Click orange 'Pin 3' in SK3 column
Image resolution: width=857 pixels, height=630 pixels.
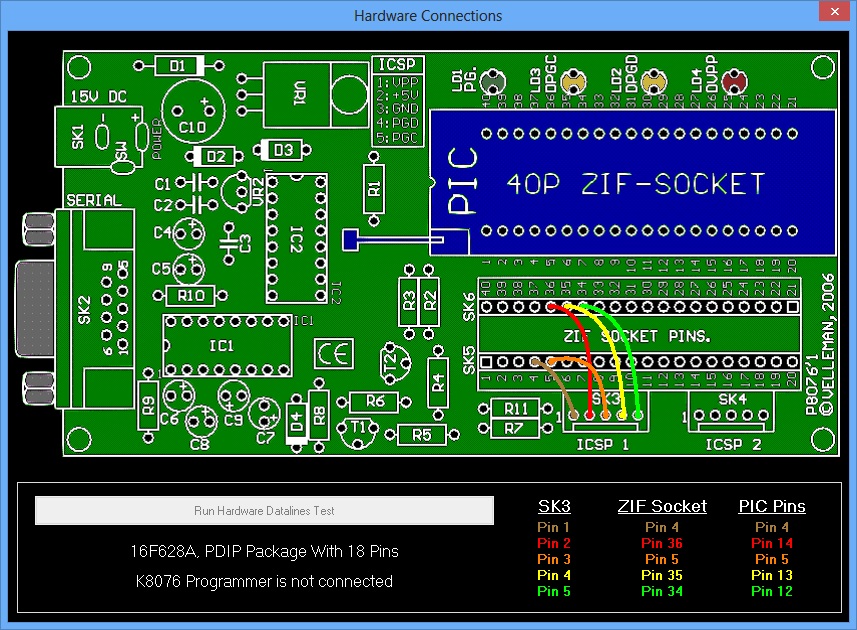[554, 559]
